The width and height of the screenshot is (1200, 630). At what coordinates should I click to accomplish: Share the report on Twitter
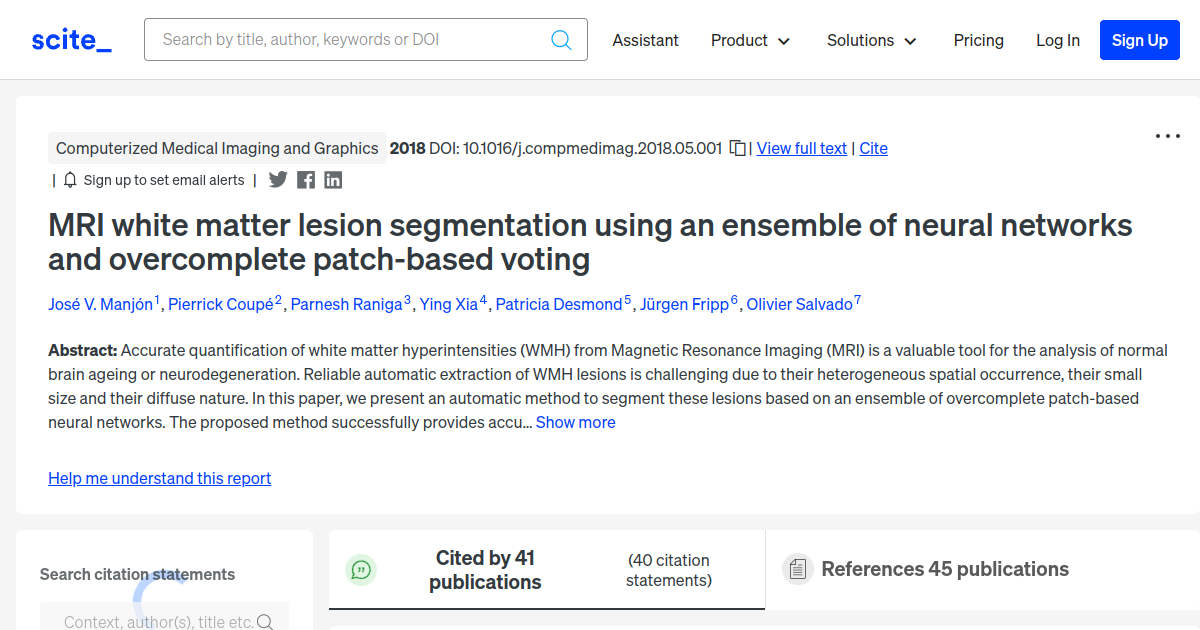point(278,180)
